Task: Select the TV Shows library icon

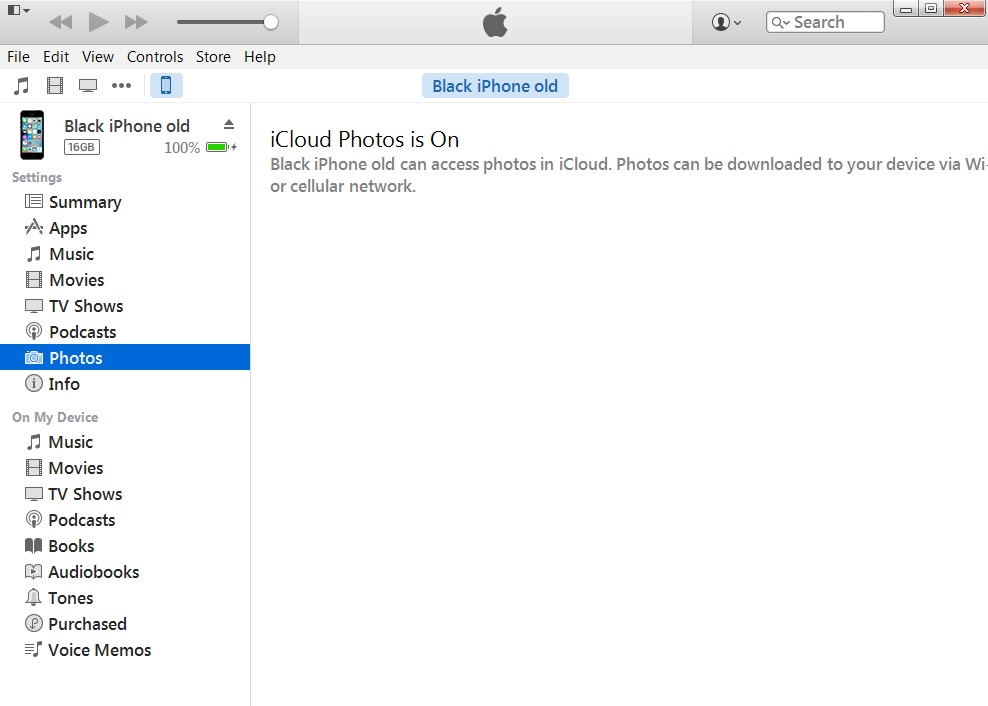Action: click(x=88, y=85)
